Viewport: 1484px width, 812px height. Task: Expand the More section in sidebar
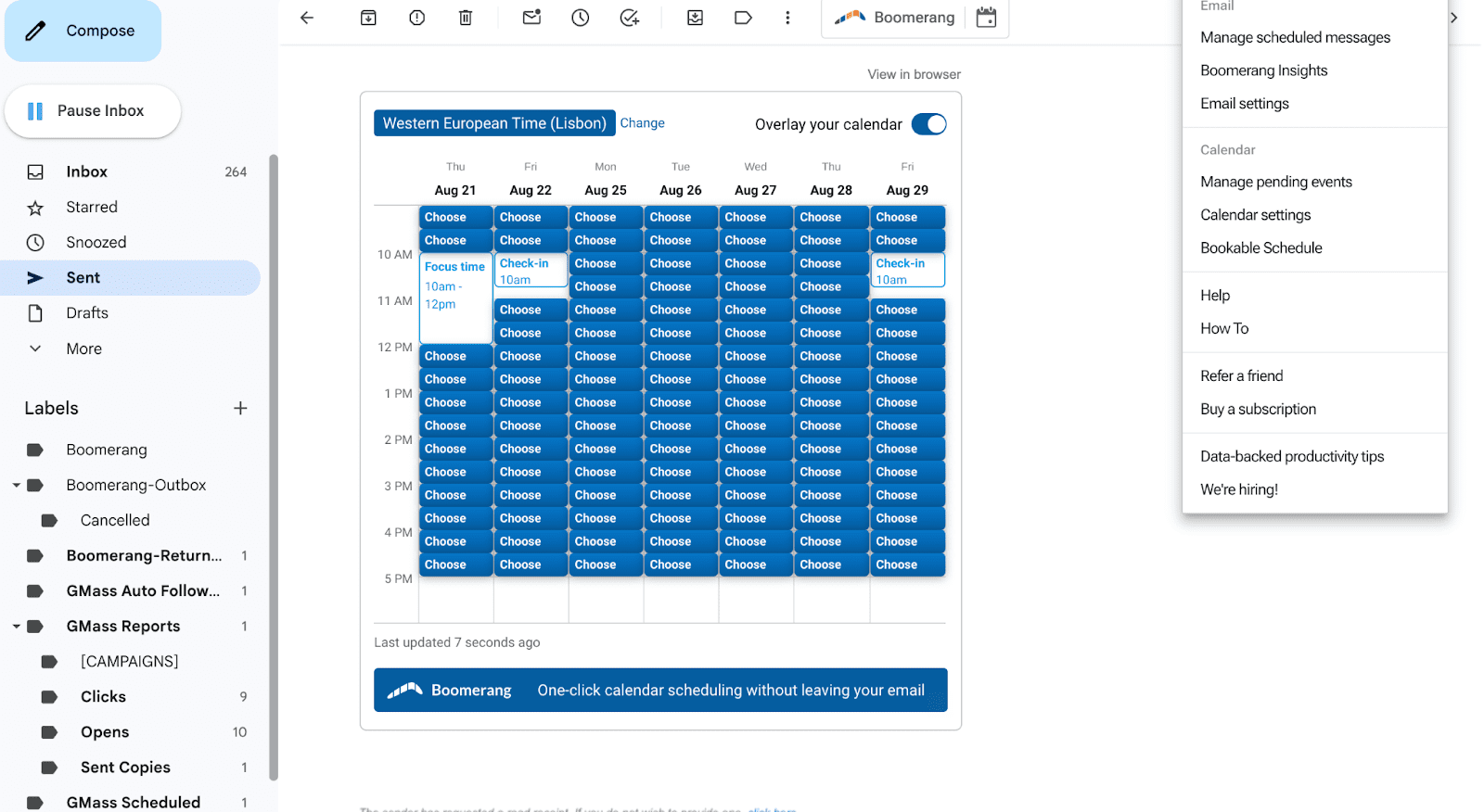coord(83,349)
